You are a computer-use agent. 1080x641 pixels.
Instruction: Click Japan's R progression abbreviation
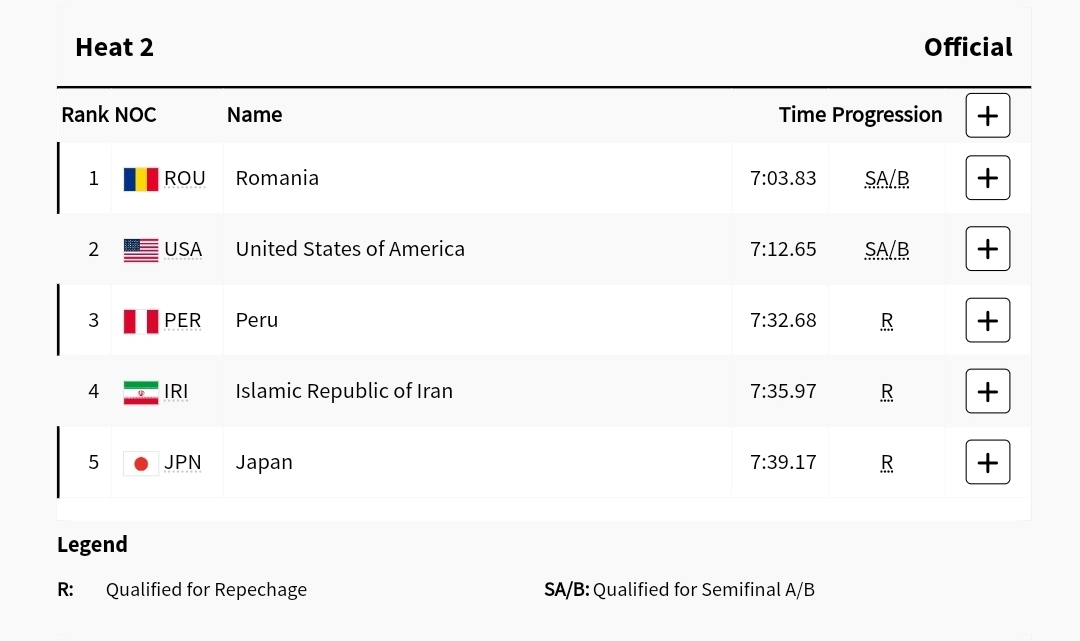[887, 463]
